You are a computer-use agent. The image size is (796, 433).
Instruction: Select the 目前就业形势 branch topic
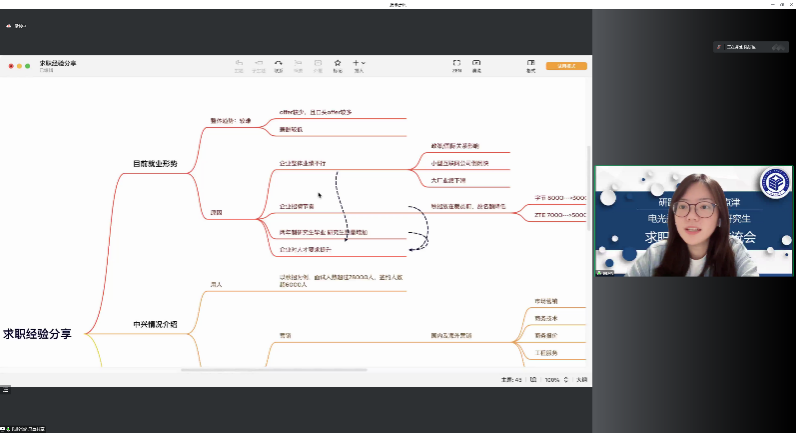155,163
